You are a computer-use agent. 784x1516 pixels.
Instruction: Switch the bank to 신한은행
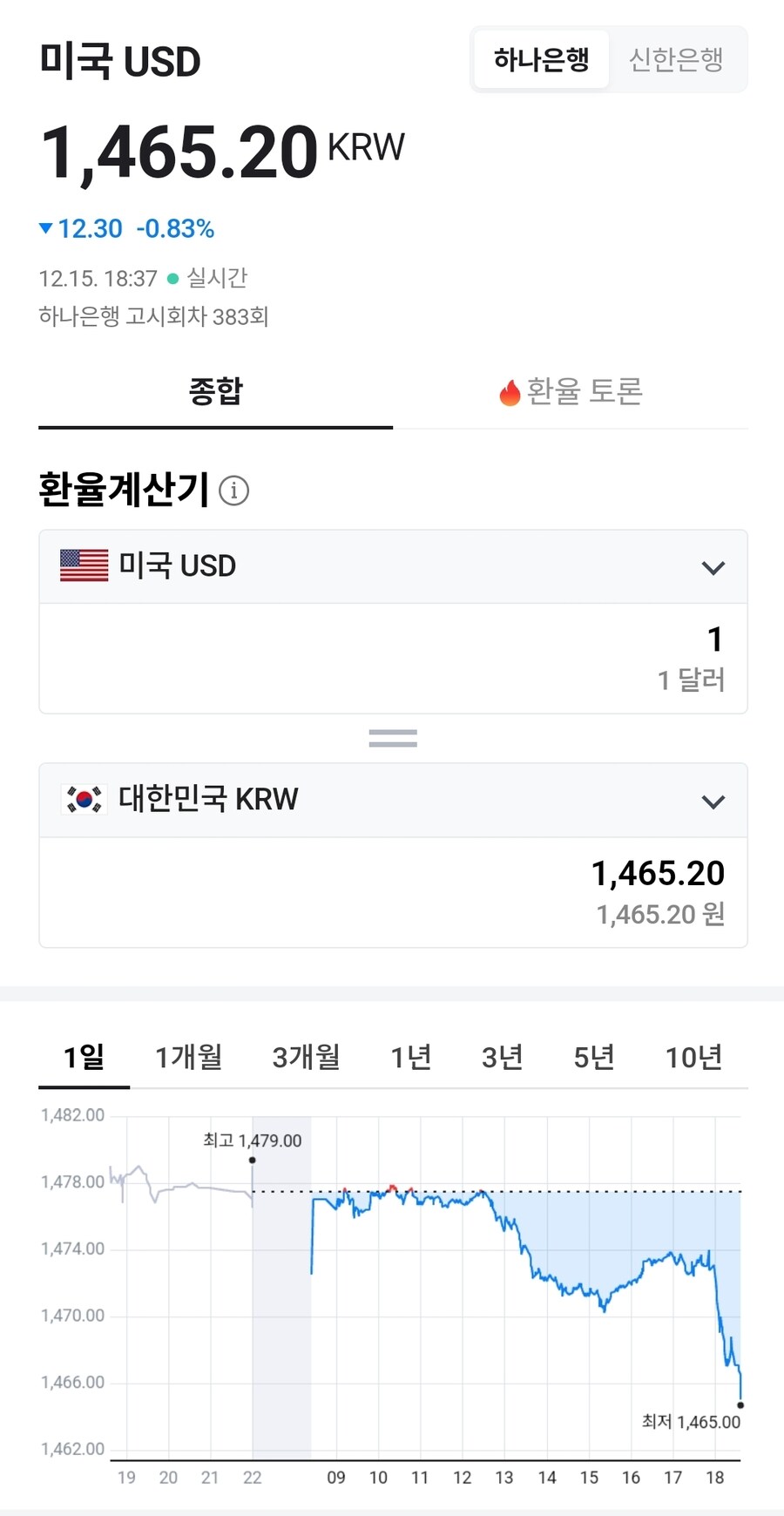(677, 59)
